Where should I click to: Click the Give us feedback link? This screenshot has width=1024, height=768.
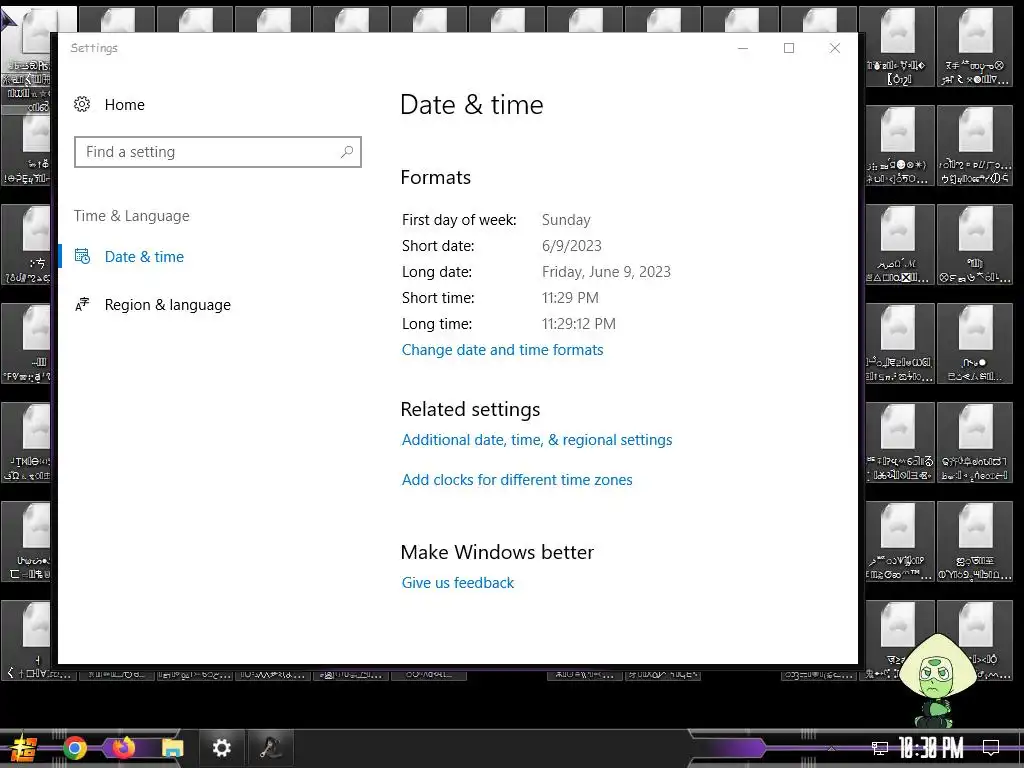(457, 583)
